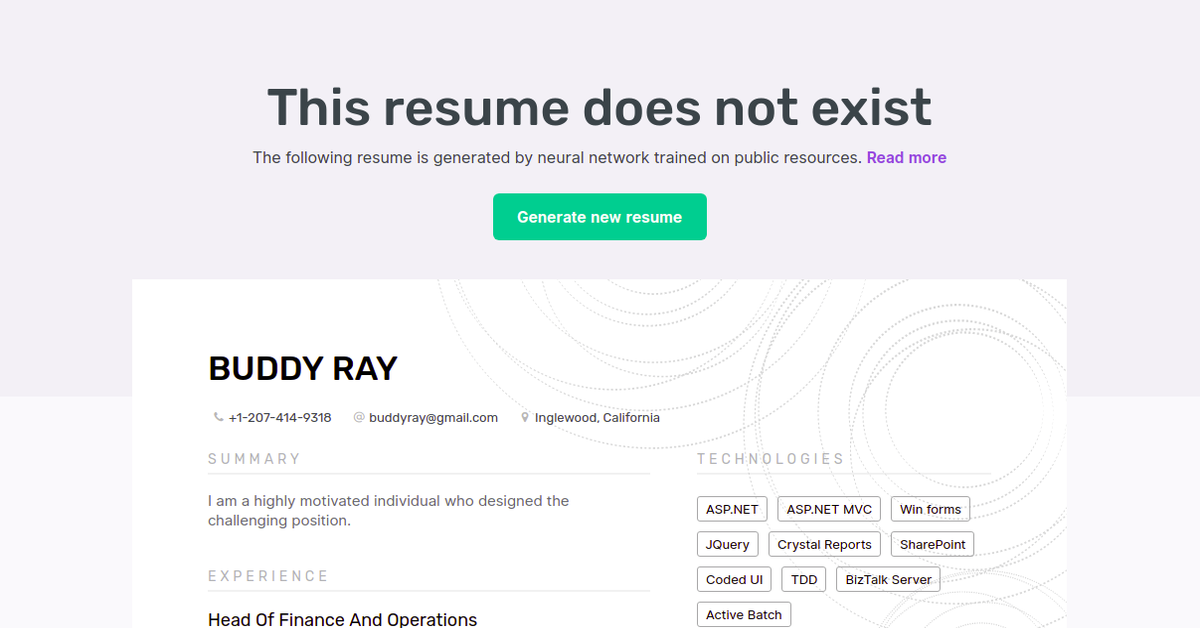Click the location pin icon near Inglewood
1200x628 pixels.
tap(525, 418)
